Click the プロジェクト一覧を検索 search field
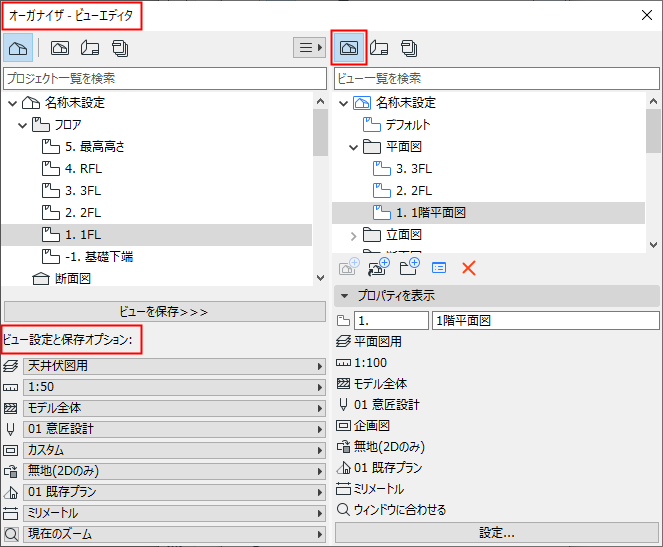The height and width of the screenshot is (547, 663). coord(165,78)
